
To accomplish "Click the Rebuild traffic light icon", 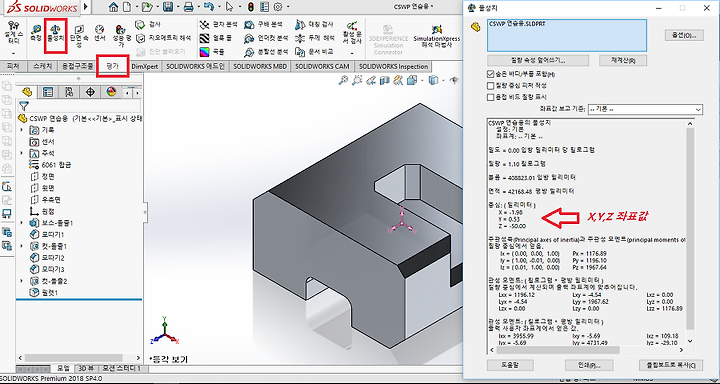I will [x=251, y=7].
